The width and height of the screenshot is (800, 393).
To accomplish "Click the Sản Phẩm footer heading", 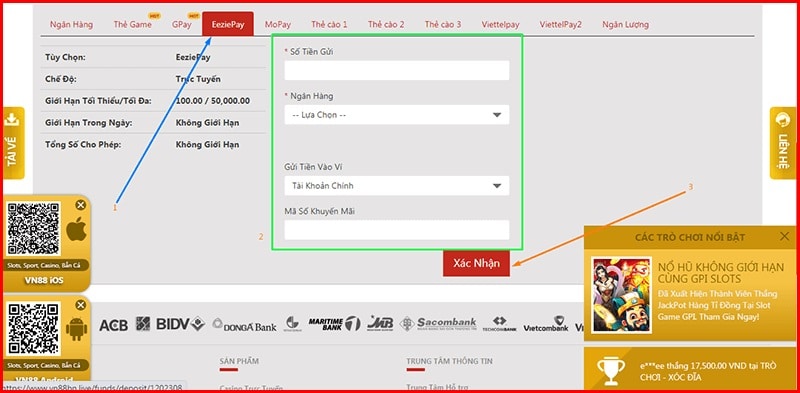I will tap(239, 361).
